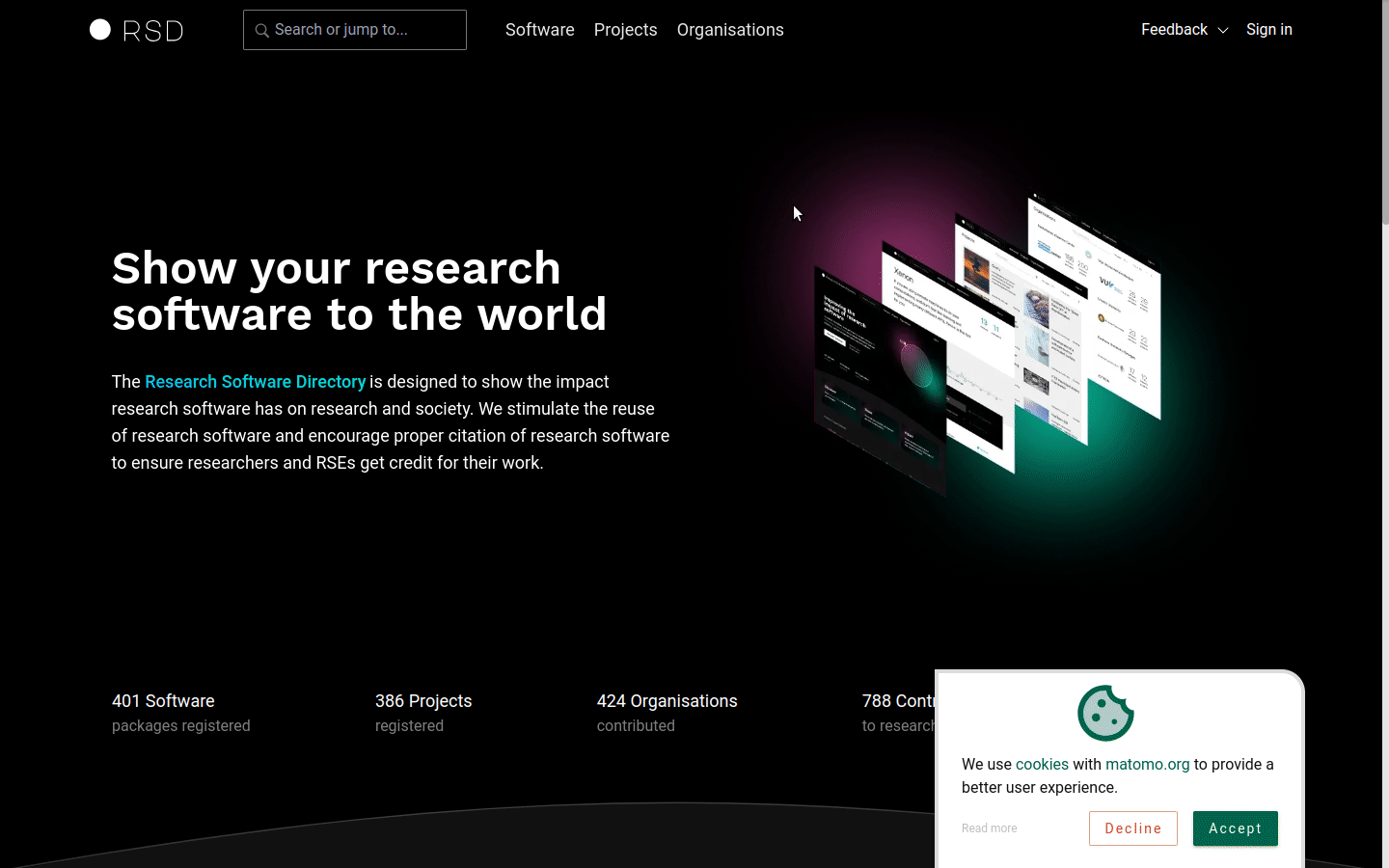Click the Sign in link

point(1268,30)
